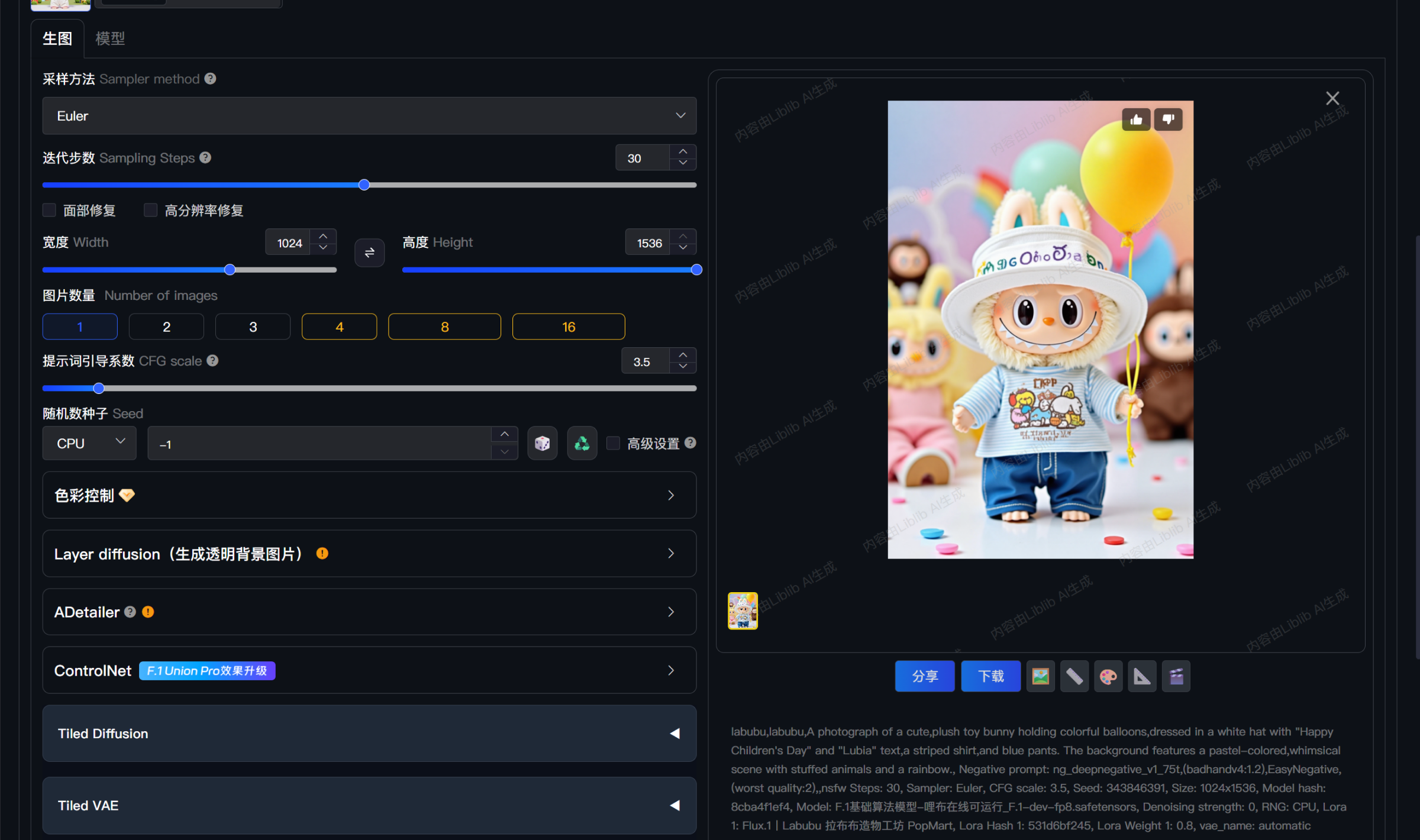Click the palette icon below the preview
The width and height of the screenshot is (1420, 840).
(x=1108, y=676)
